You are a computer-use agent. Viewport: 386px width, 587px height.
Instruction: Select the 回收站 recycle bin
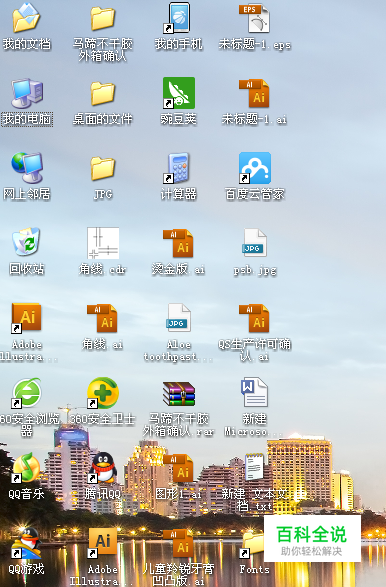click(26, 242)
